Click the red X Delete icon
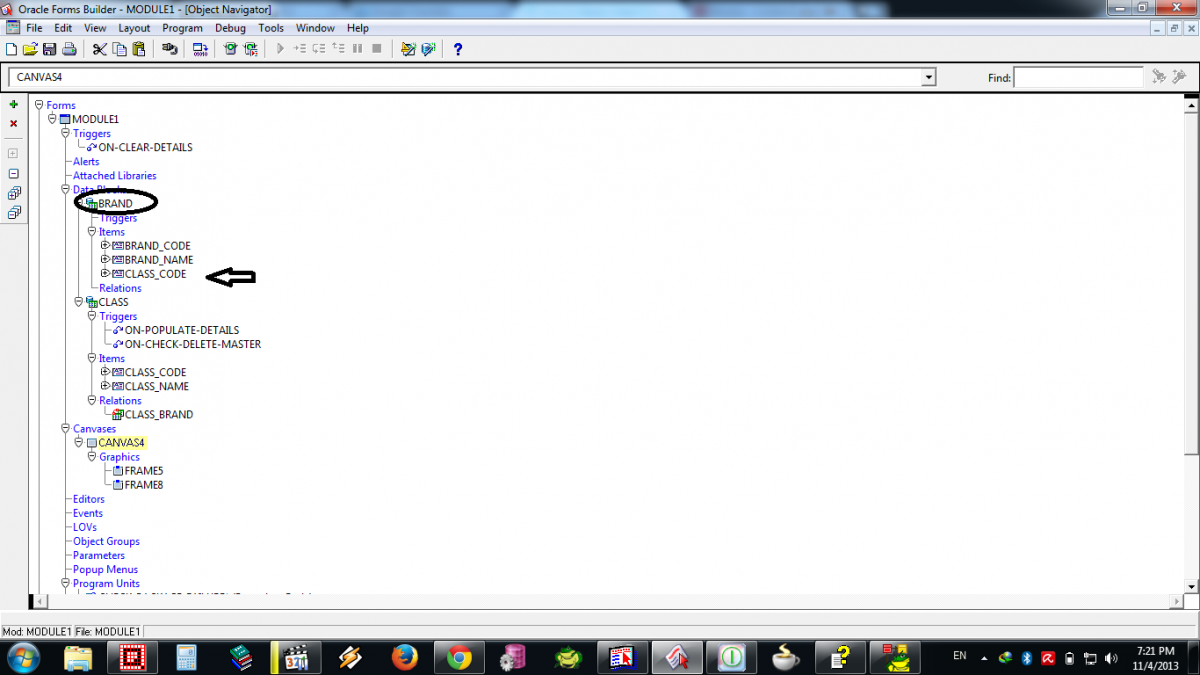 click(x=14, y=124)
